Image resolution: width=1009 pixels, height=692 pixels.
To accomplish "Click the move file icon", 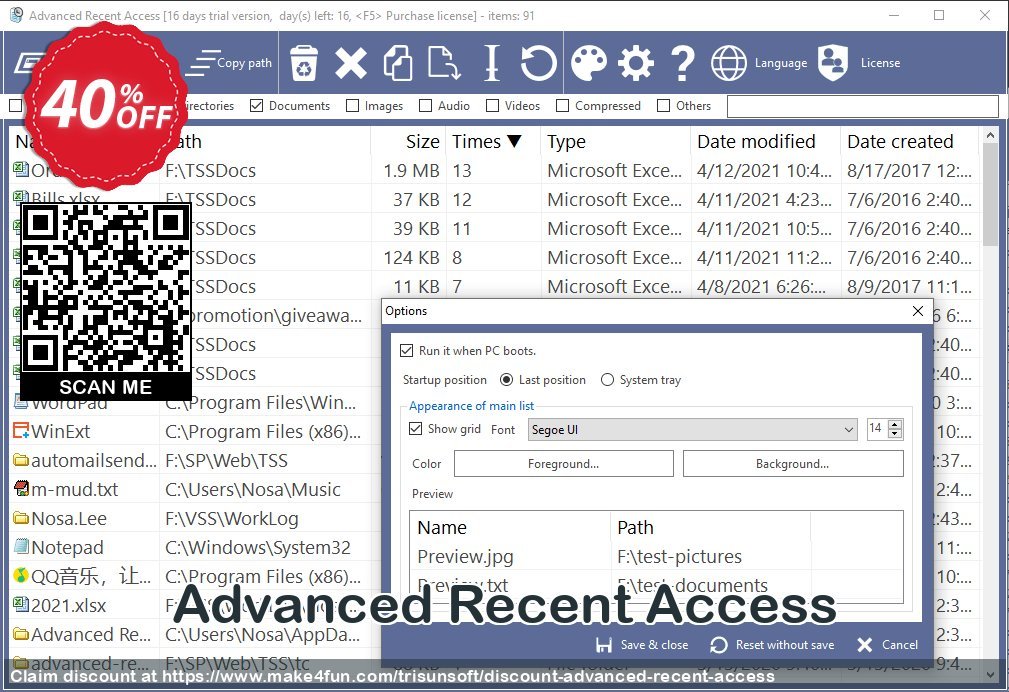I will (x=444, y=63).
